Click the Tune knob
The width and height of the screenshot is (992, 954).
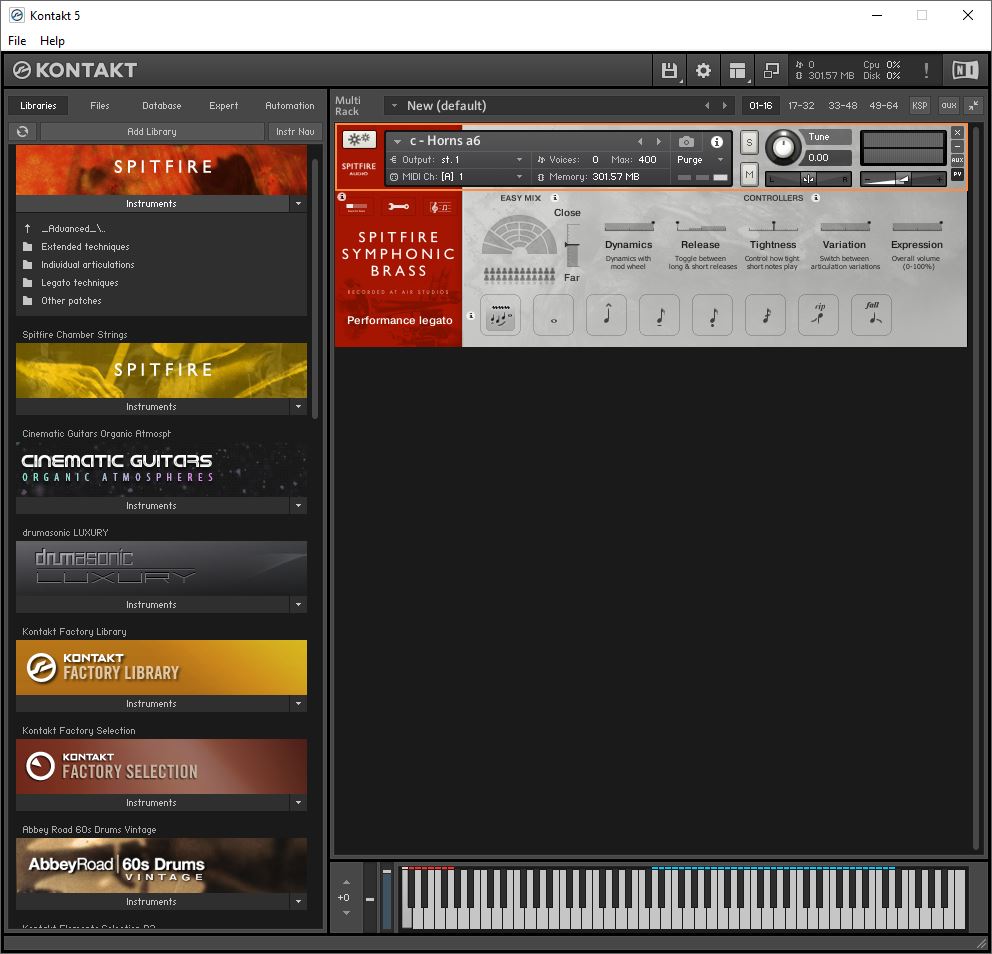pos(783,147)
